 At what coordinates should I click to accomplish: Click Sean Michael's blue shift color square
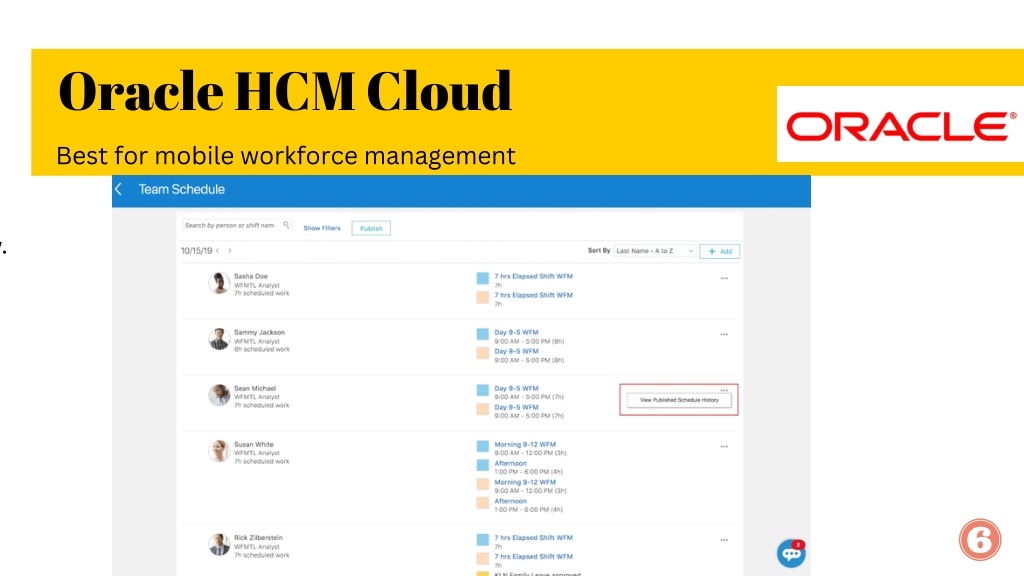click(x=483, y=390)
